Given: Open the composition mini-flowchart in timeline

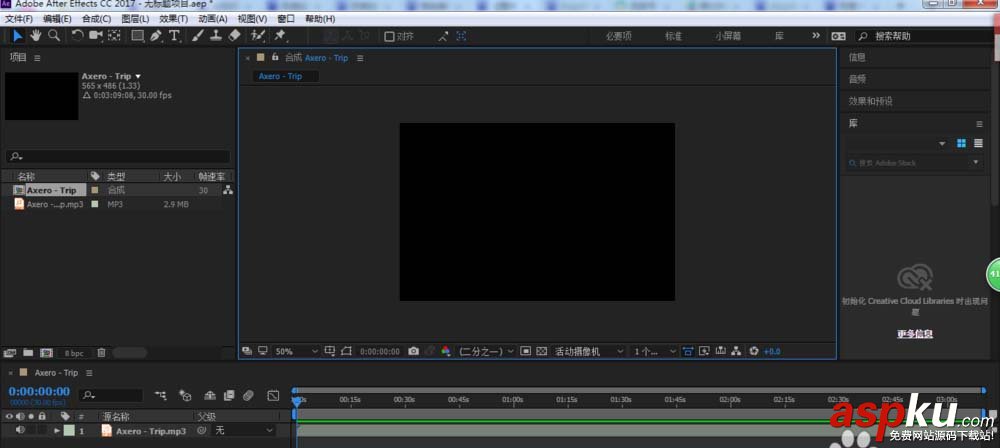Looking at the screenshot, I should [x=161, y=396].
